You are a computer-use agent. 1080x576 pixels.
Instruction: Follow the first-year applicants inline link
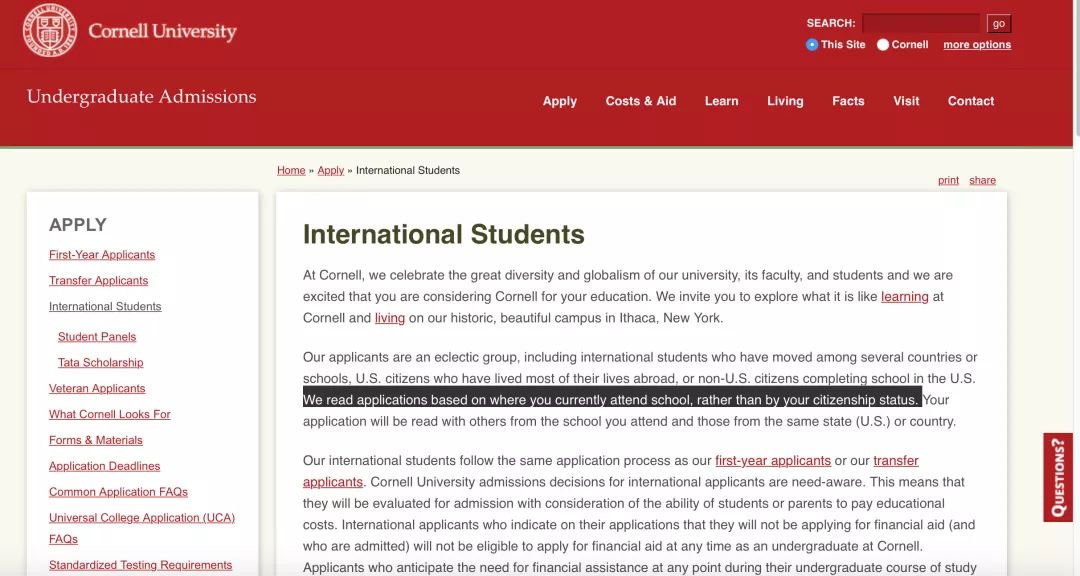point(773,460)
